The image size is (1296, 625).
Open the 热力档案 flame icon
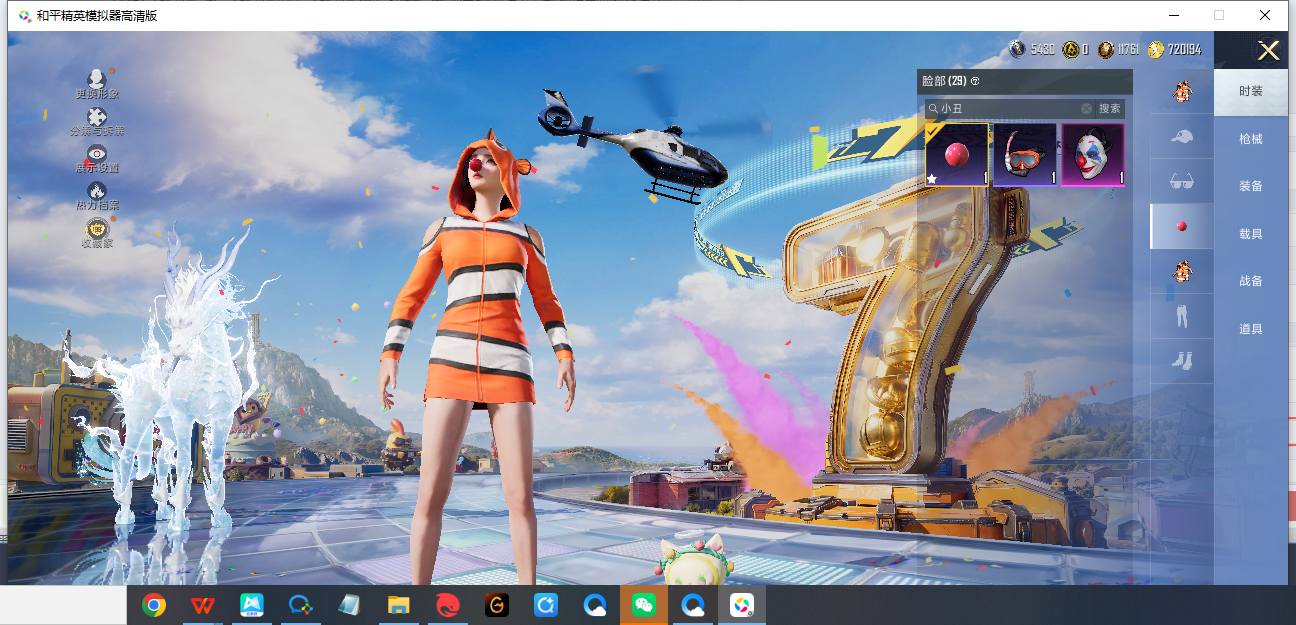click(97, 190)
